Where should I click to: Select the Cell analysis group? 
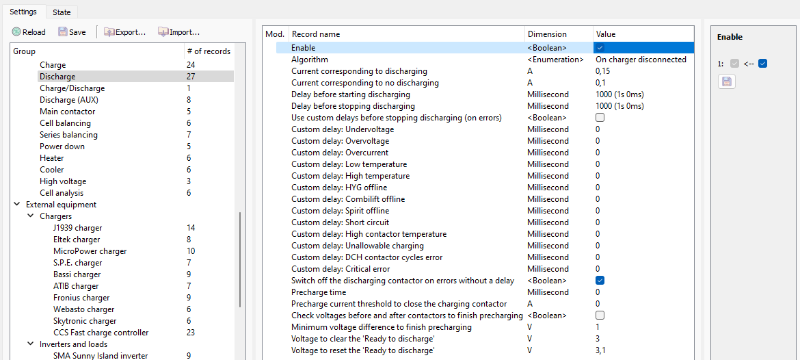[61, 193]
